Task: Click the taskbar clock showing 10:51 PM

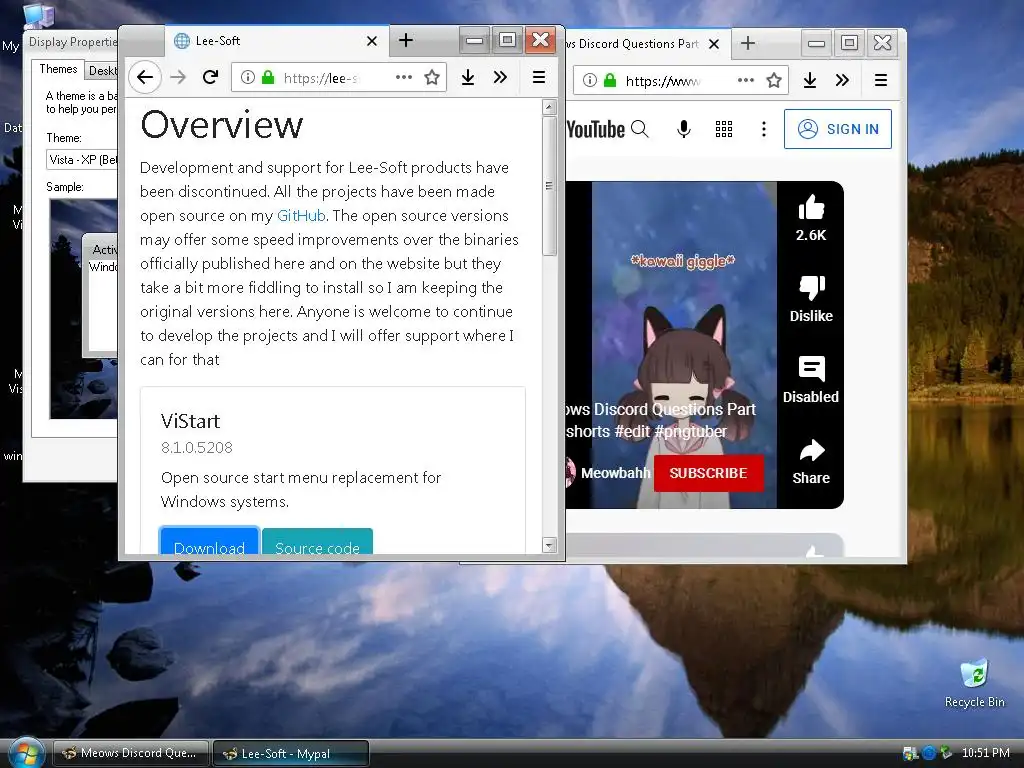Action: click(985, 753)
